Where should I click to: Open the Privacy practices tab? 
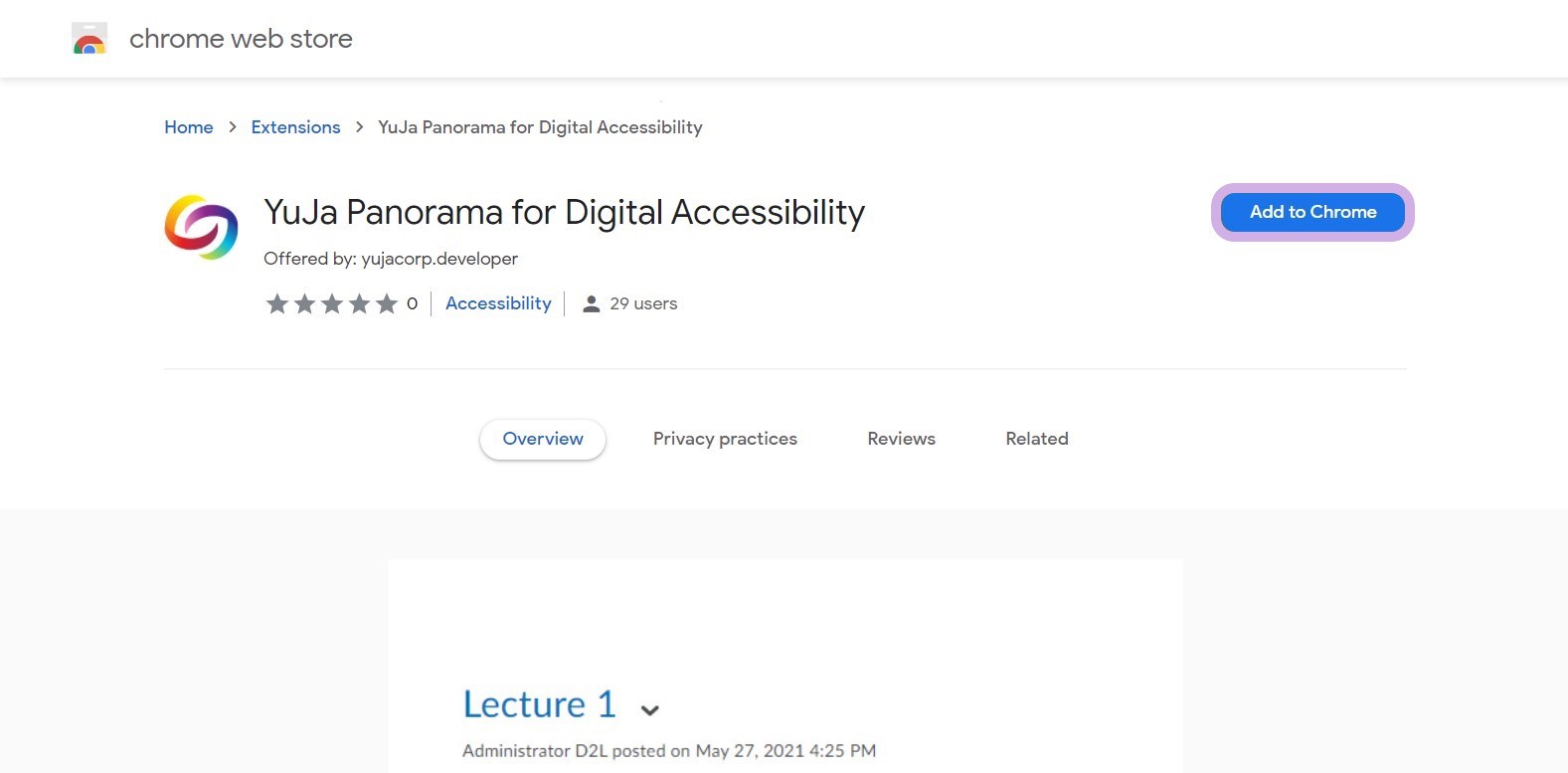pos(725,439)
